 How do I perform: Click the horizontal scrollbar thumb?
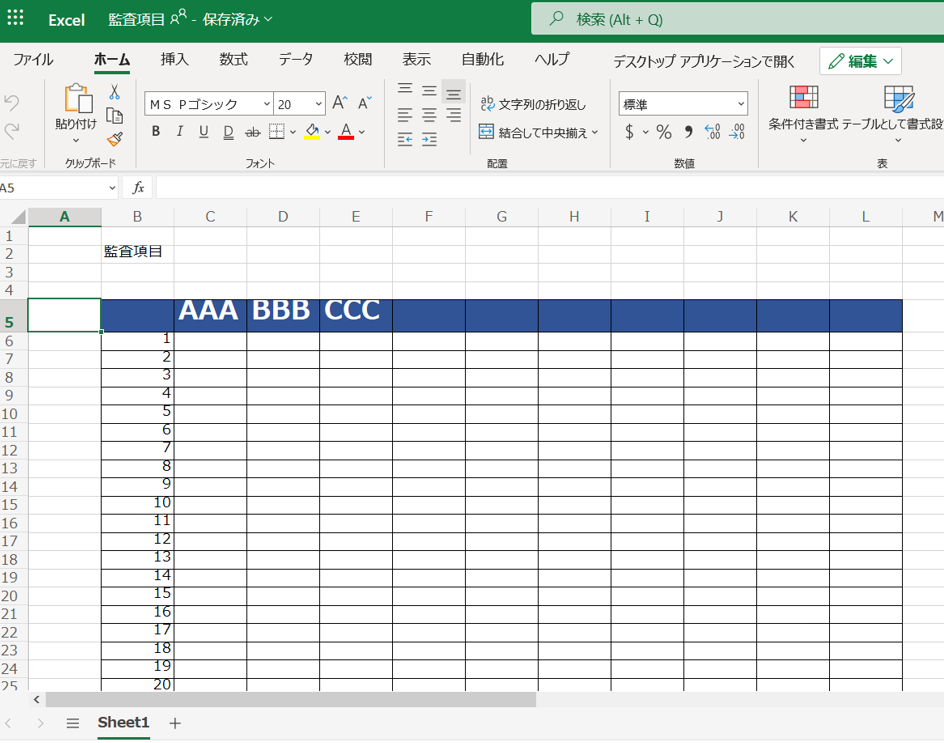[291, 699]
